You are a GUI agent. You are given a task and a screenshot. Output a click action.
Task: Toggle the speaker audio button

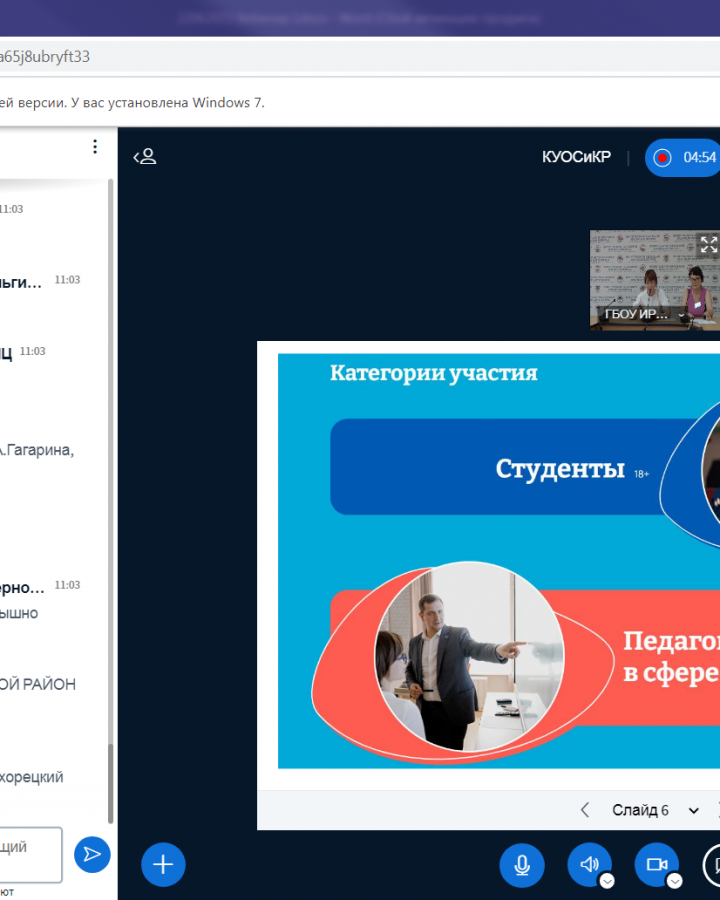(589, 865)
